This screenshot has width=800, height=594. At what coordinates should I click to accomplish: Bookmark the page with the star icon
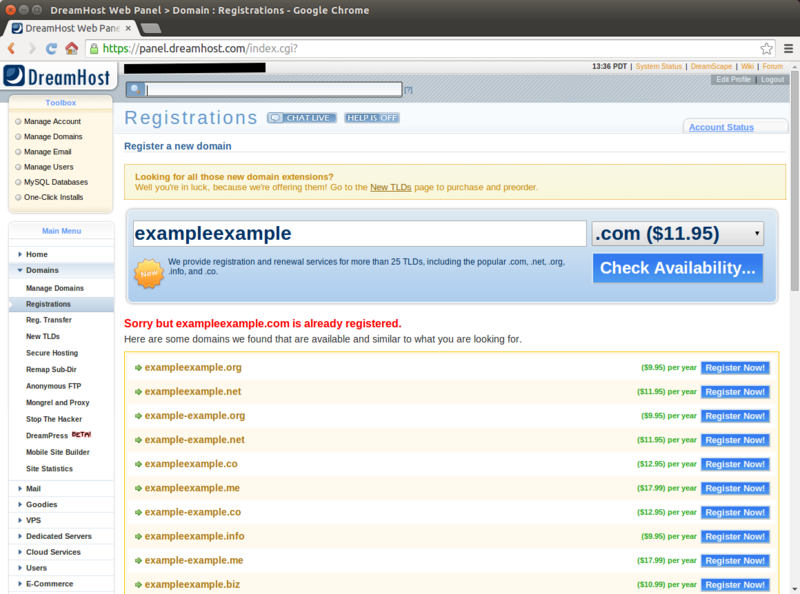coord(766,48)
